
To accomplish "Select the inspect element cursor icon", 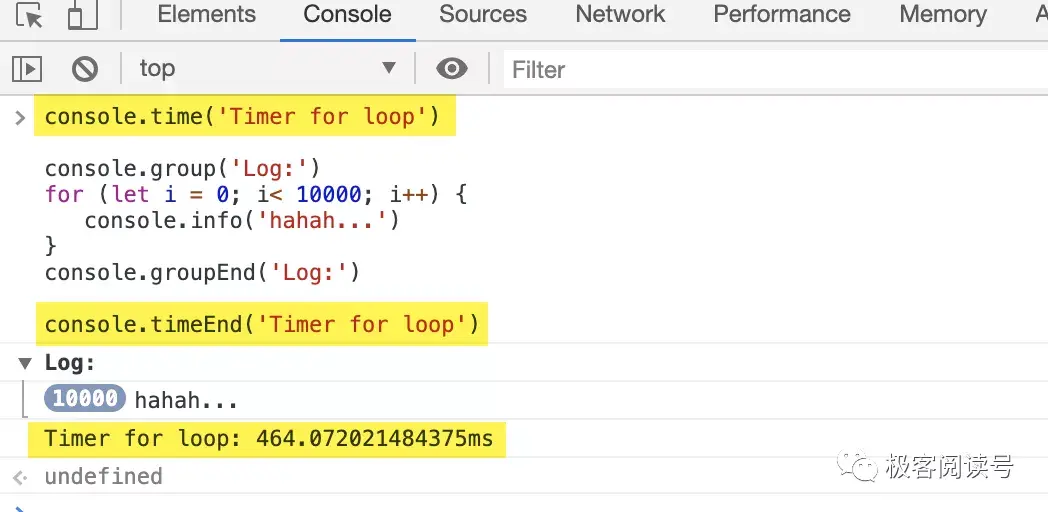I will pos(30,16).
